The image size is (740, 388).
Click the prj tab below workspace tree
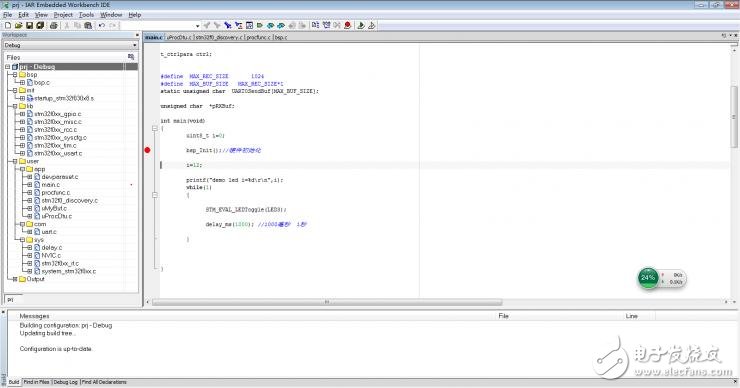tap(13, 300)
